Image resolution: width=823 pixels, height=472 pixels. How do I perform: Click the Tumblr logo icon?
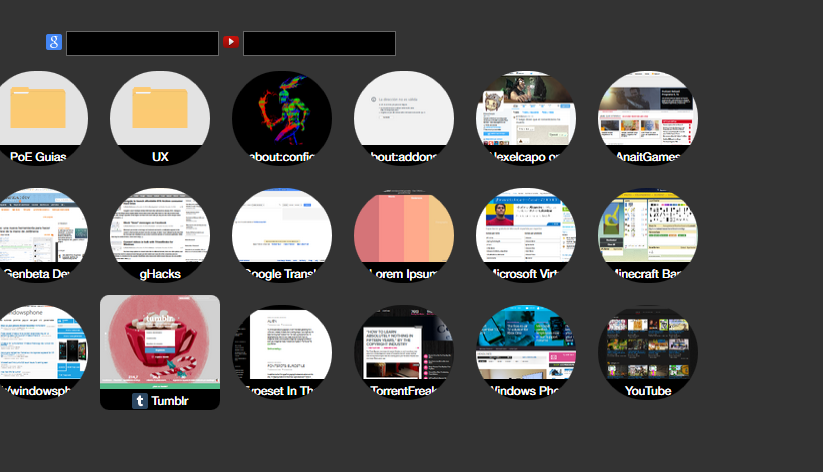coord(141,401)
